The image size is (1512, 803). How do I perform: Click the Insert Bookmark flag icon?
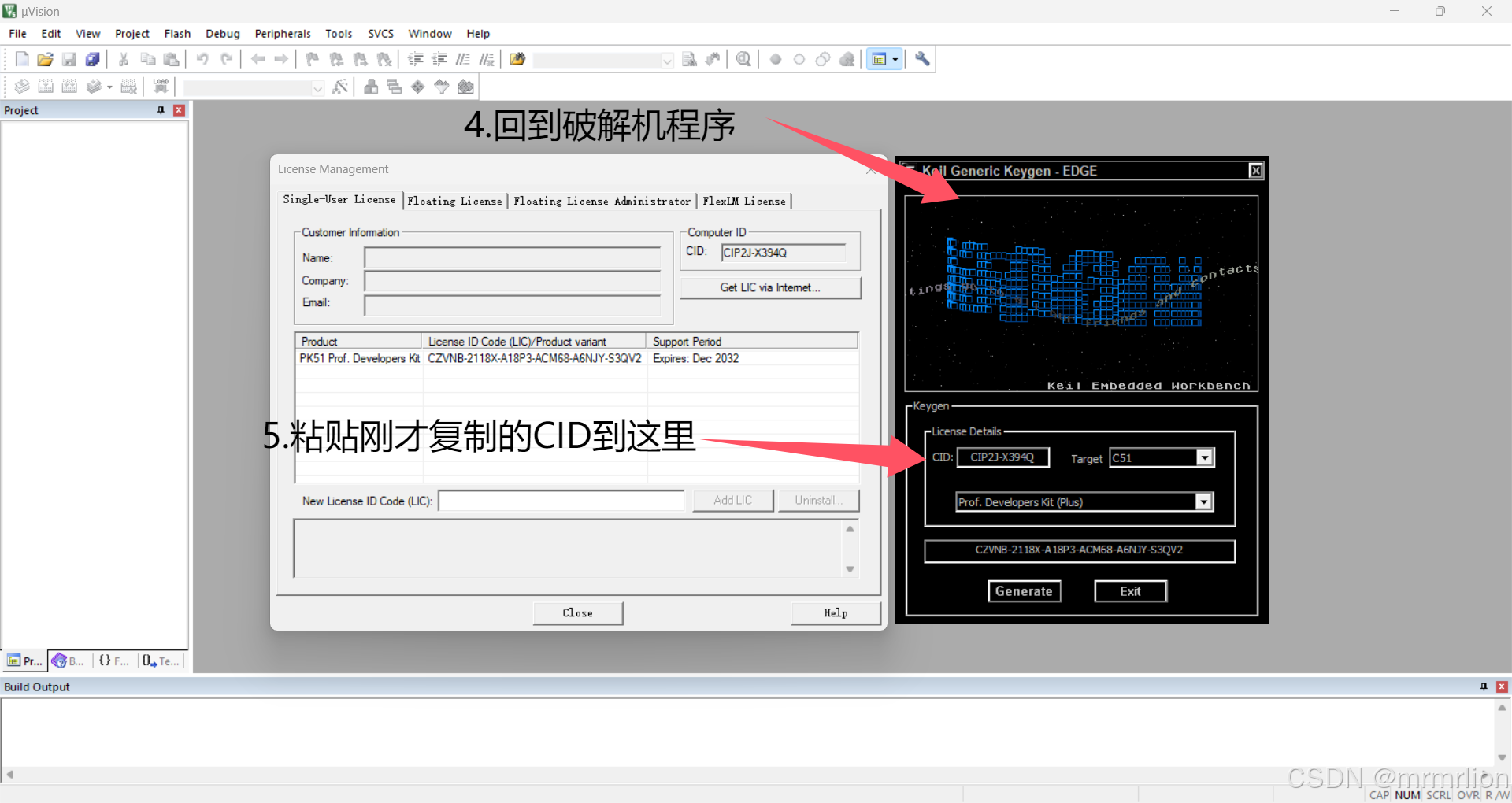pyautogui.click(x=313, y=59)
